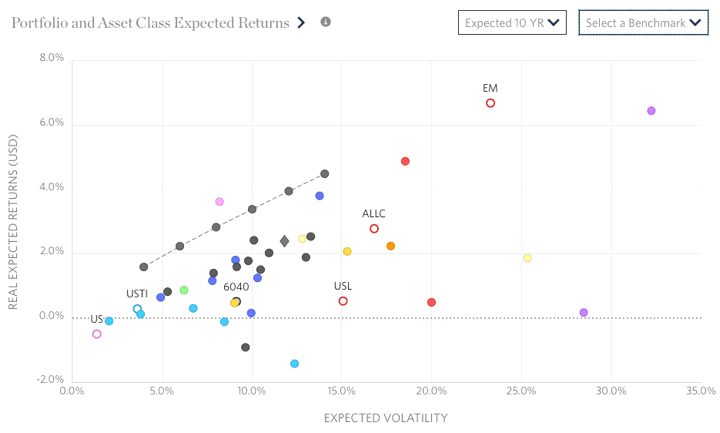Image resolution: width=720 pixels, height=433 pixels.
Task: Select the purple point at top right
Action: (x=651, y=111)
